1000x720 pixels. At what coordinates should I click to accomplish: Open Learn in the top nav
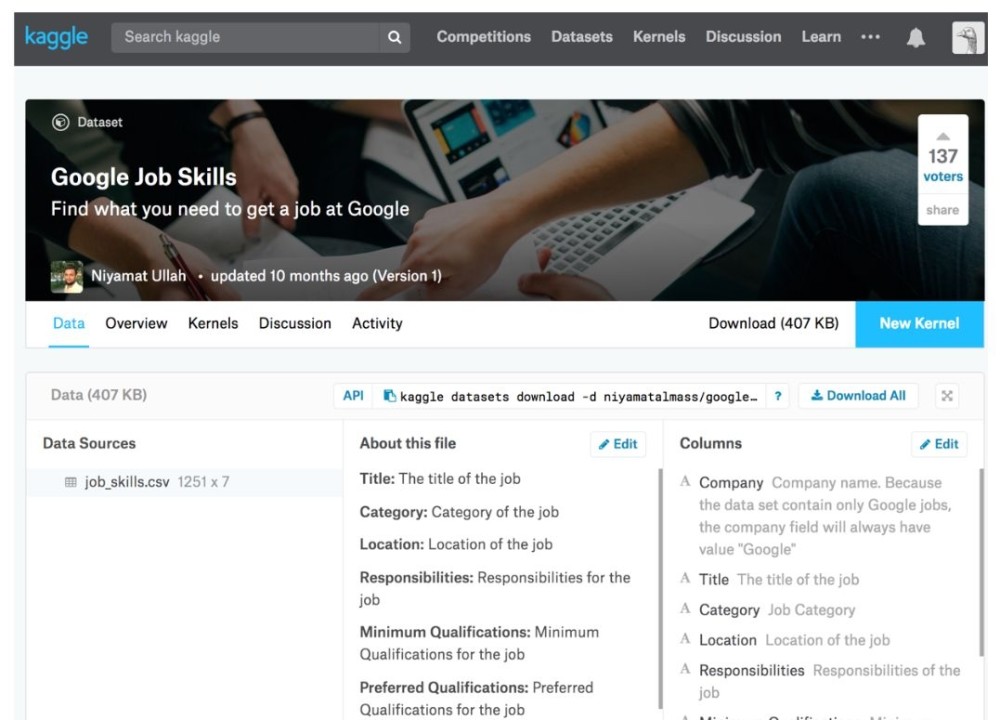click(821, 37)
